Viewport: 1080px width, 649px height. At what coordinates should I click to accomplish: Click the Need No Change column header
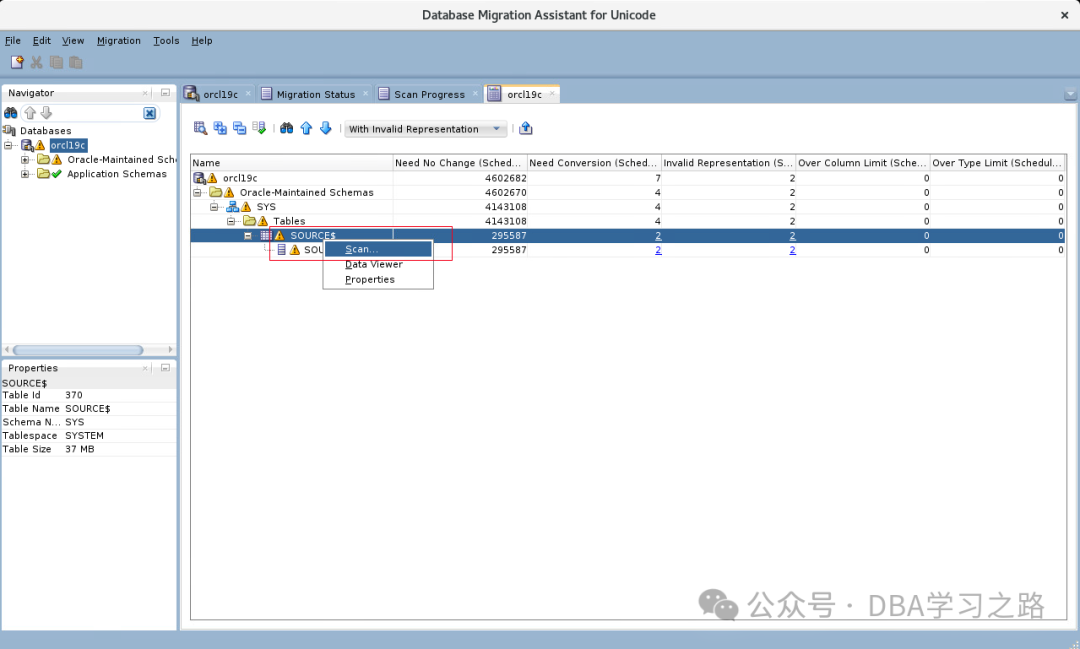(459, 163)
